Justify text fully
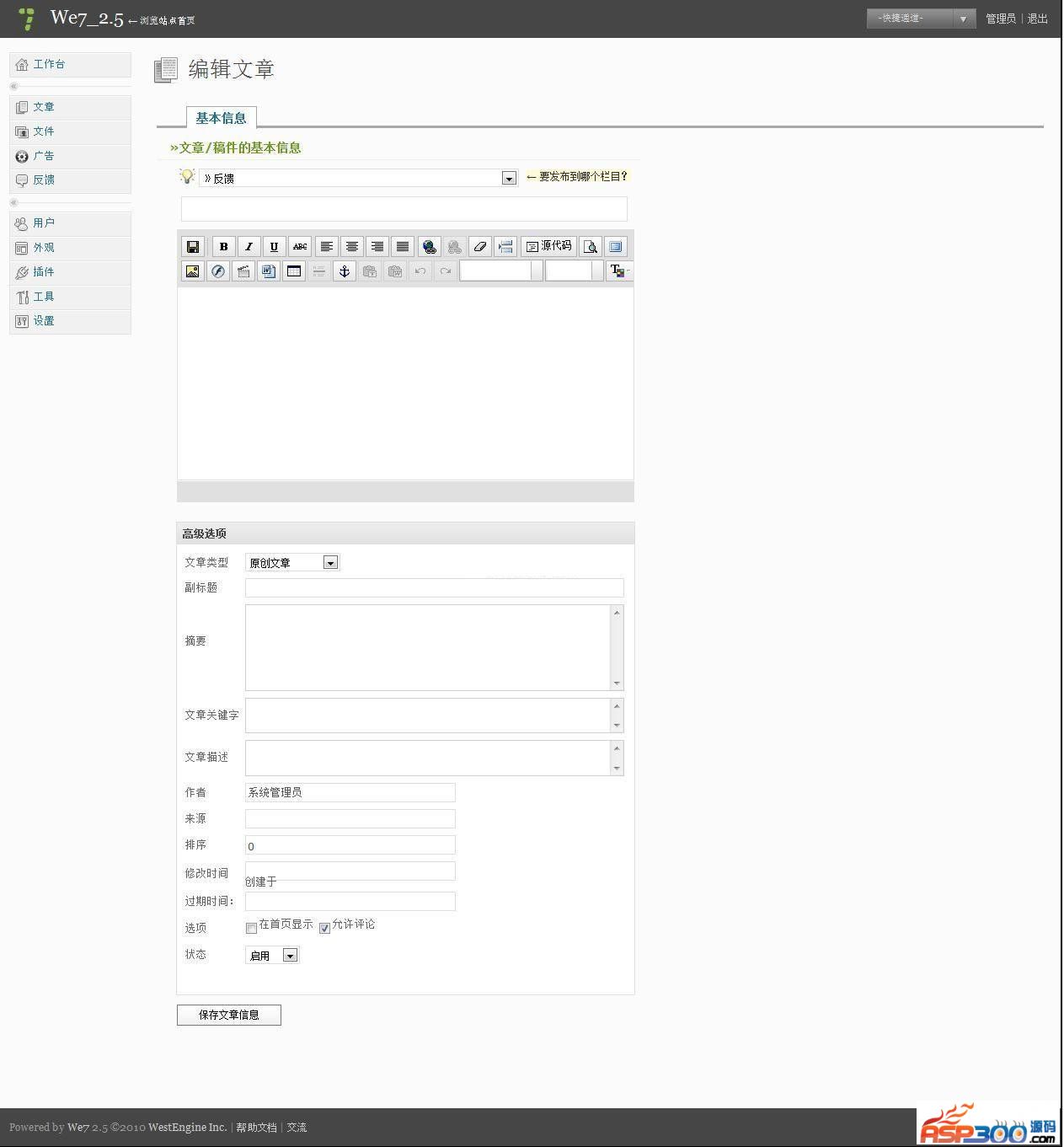Image resolution: width=1064 pixels, height=1147 pixels. pyautogui.click(x=403, y=246)
